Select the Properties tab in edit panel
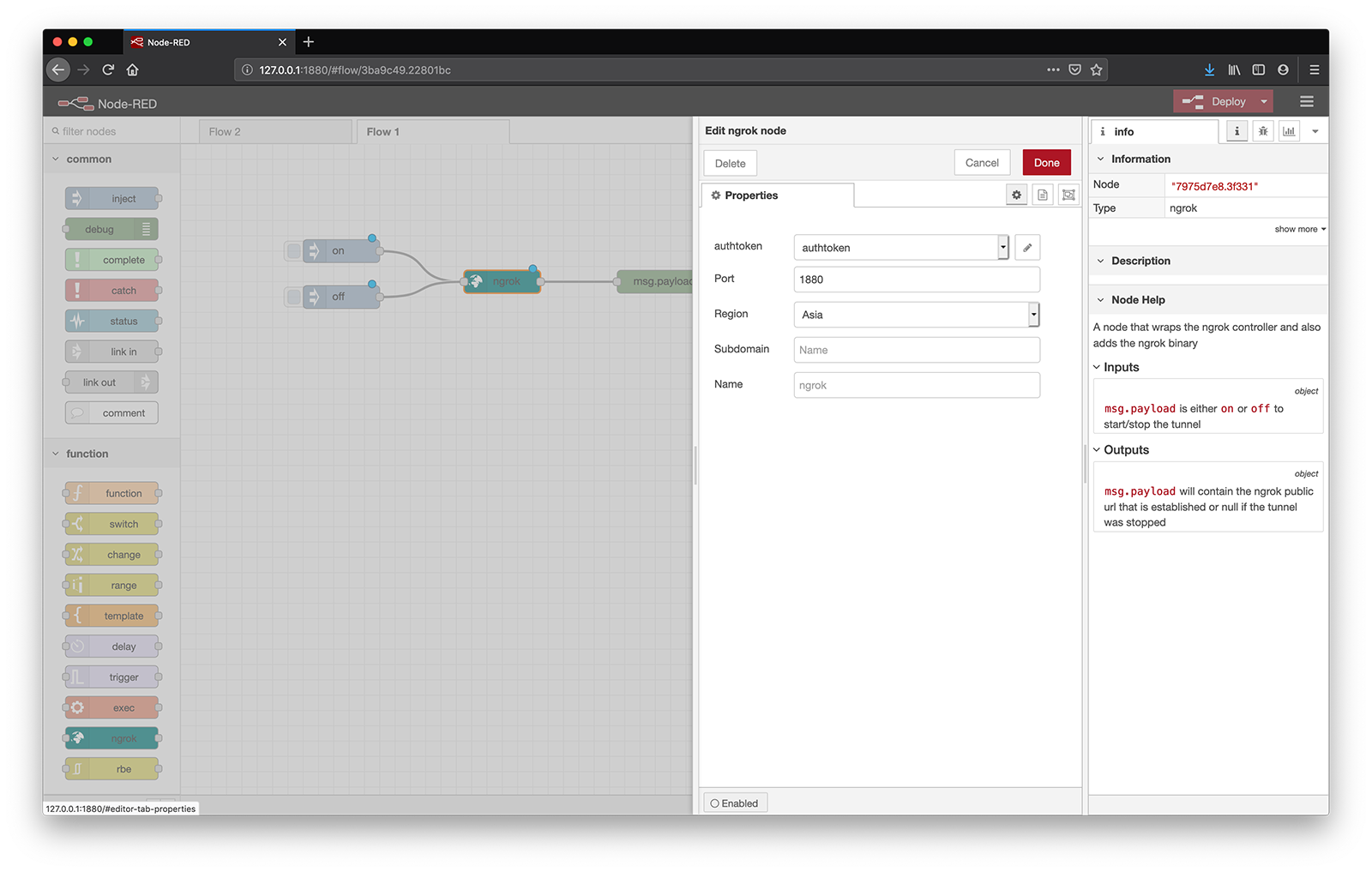The width and height of the screenshot is (1372, 872). (x=777, y=195)
